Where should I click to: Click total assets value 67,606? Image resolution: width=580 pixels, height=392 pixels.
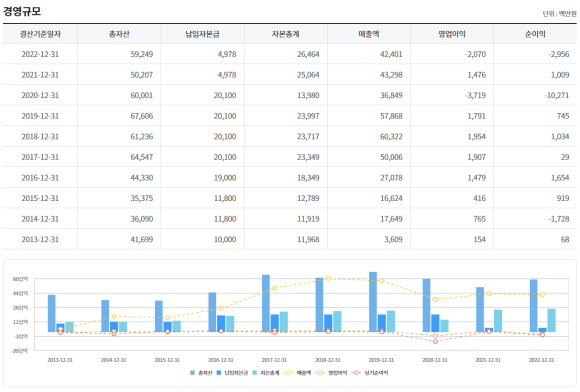(142, 116)
